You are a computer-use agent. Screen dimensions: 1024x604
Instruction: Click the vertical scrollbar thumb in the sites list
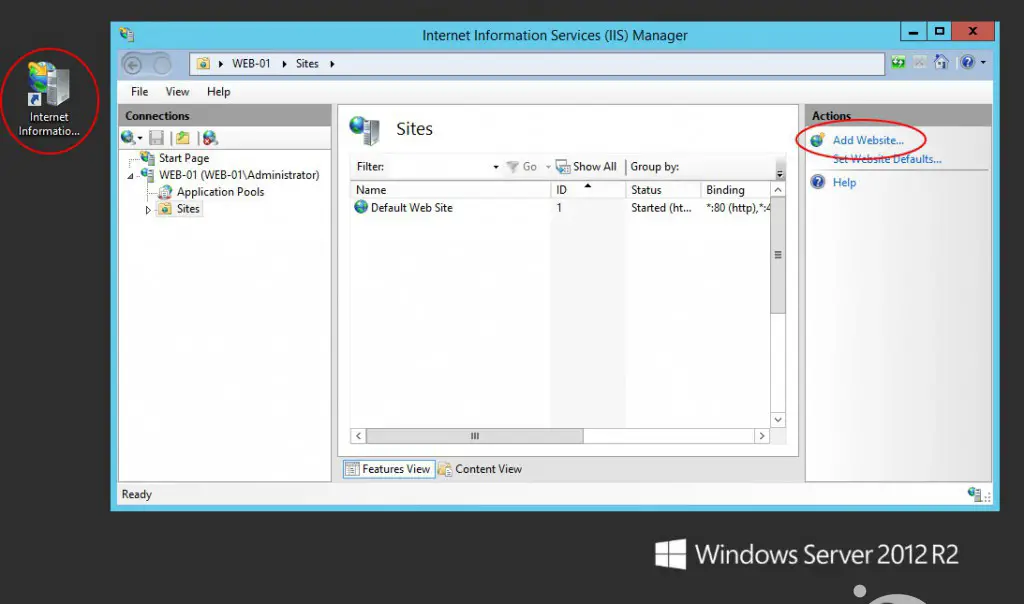[x=778, y=255]
